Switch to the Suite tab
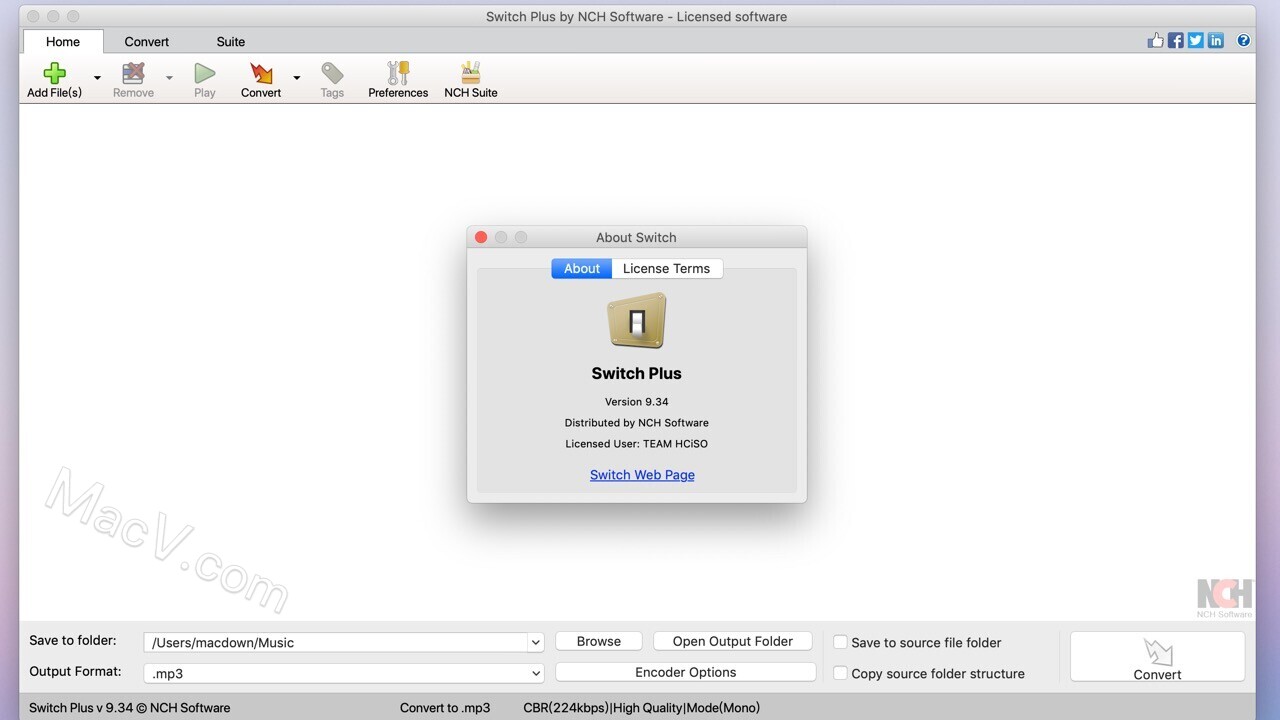The height and width of the screenshot is (720, 1280). point(231,42)
